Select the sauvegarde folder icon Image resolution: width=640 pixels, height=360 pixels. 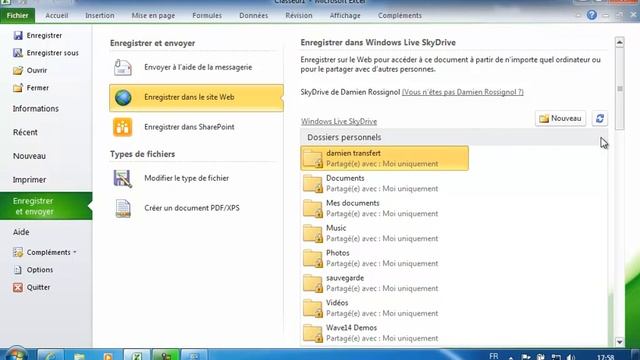(x=313, y=283)
